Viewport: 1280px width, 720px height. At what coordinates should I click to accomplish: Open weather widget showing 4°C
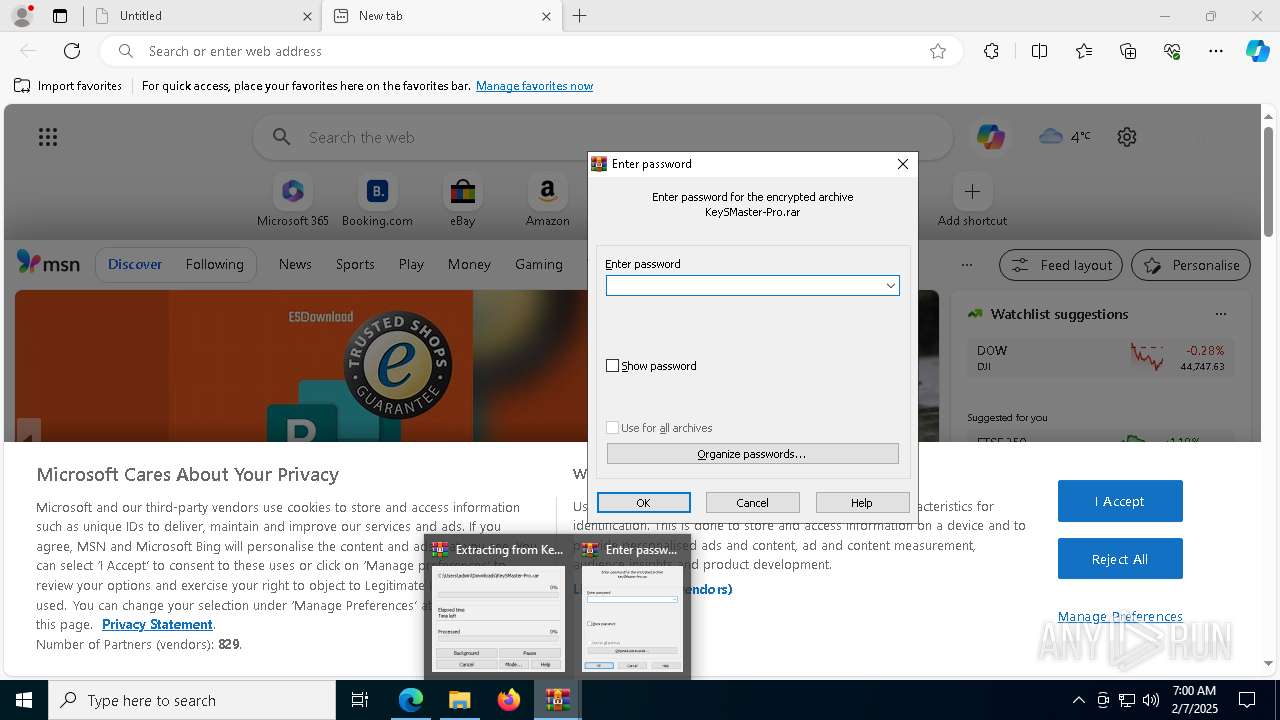[x=1065, y=137]
